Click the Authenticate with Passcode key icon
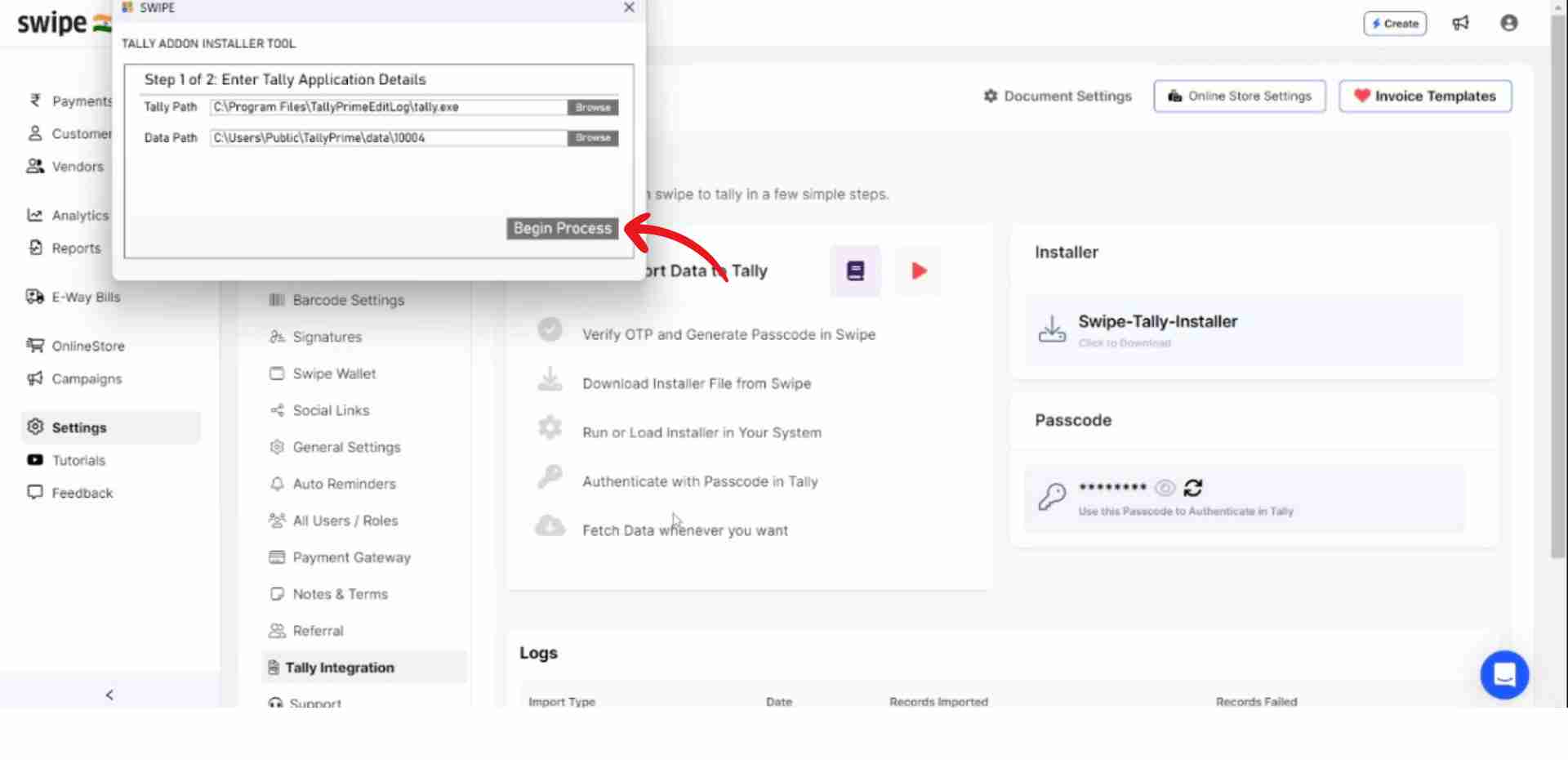1568x760 pixels. tap(550, 476)
